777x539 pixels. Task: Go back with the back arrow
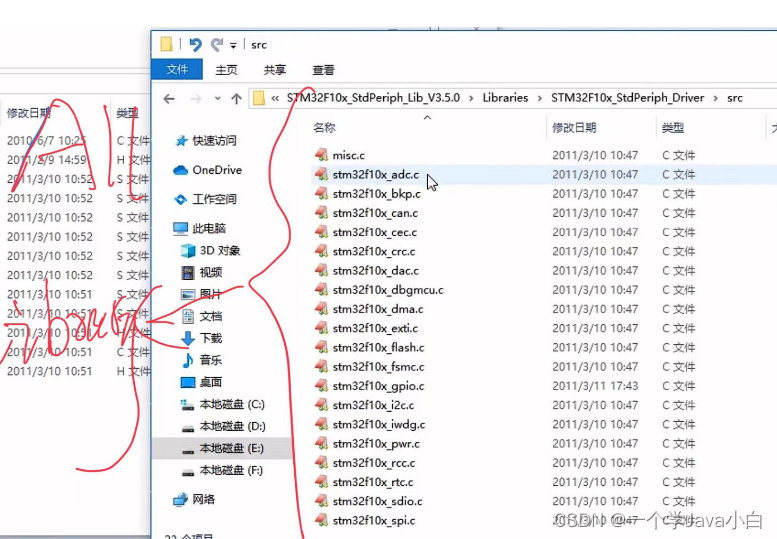169,99
